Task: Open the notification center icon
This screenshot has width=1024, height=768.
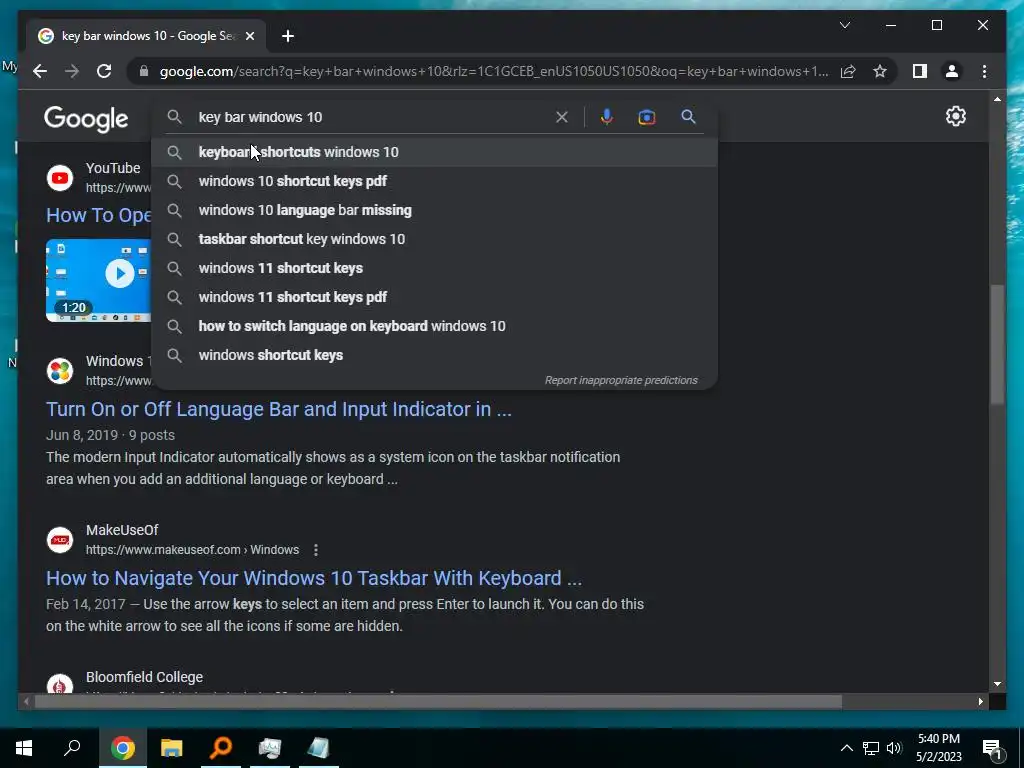Action: (992, 749)
